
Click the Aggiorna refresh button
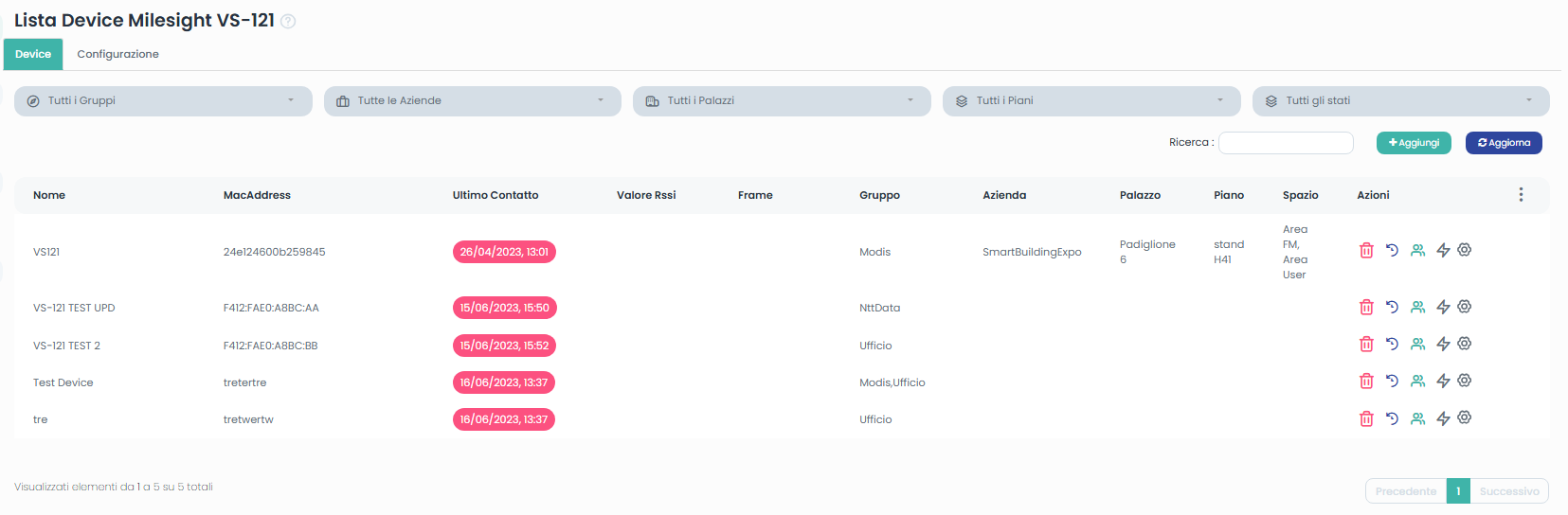click(x=1504, y=143)
